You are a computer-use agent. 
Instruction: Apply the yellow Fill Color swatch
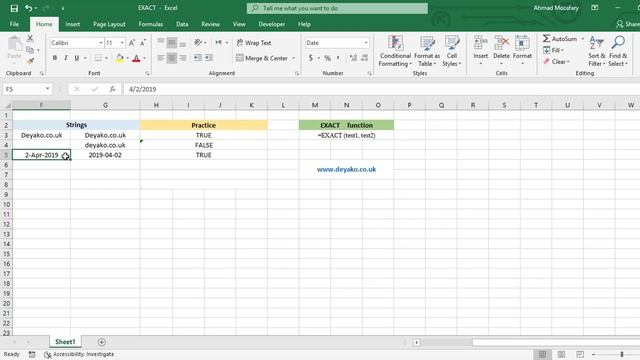point(119,58)
